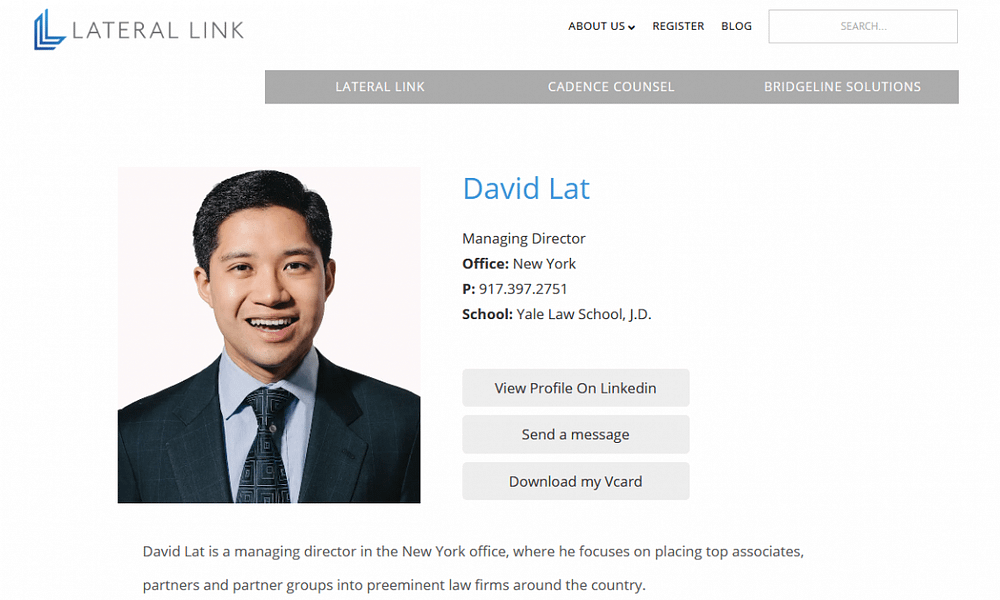Click Download my Vcard button
The image size is (1000, 600).
tap(575, 481)
